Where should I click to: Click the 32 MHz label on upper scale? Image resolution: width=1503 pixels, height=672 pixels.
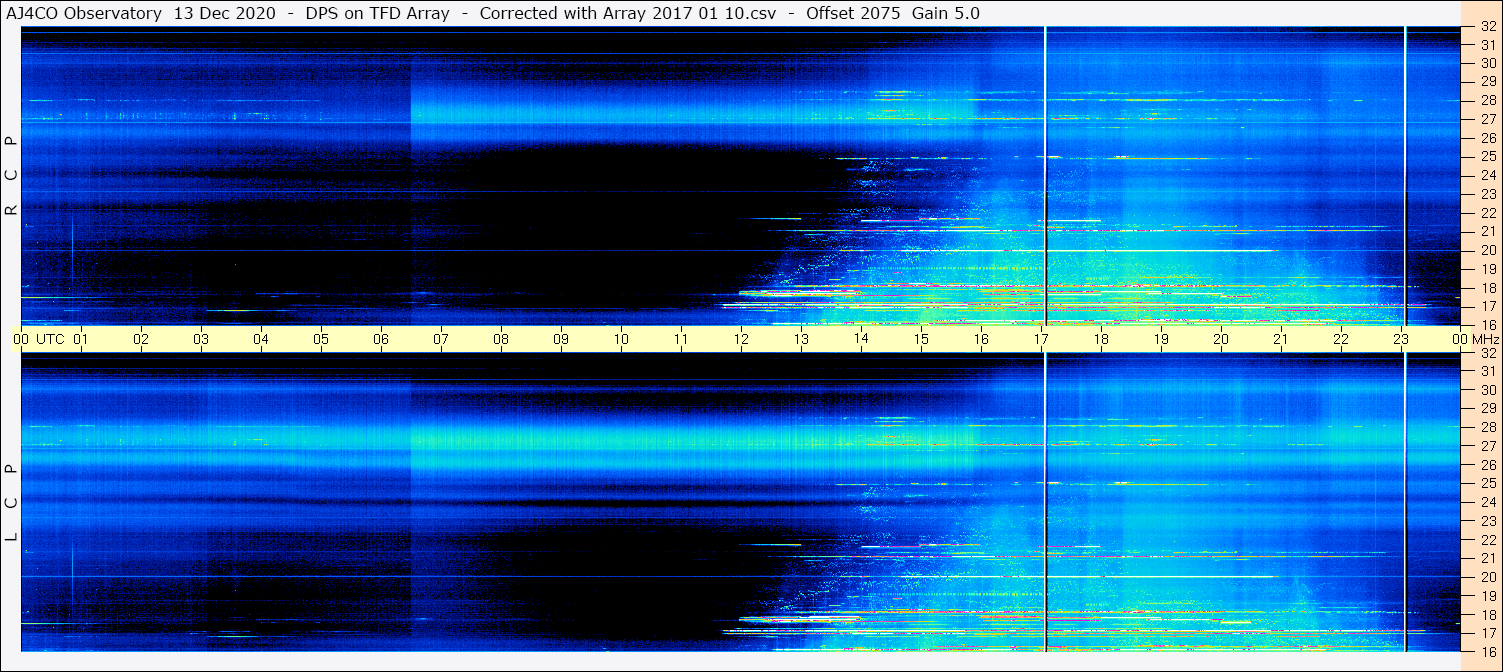coord(1487,27)
